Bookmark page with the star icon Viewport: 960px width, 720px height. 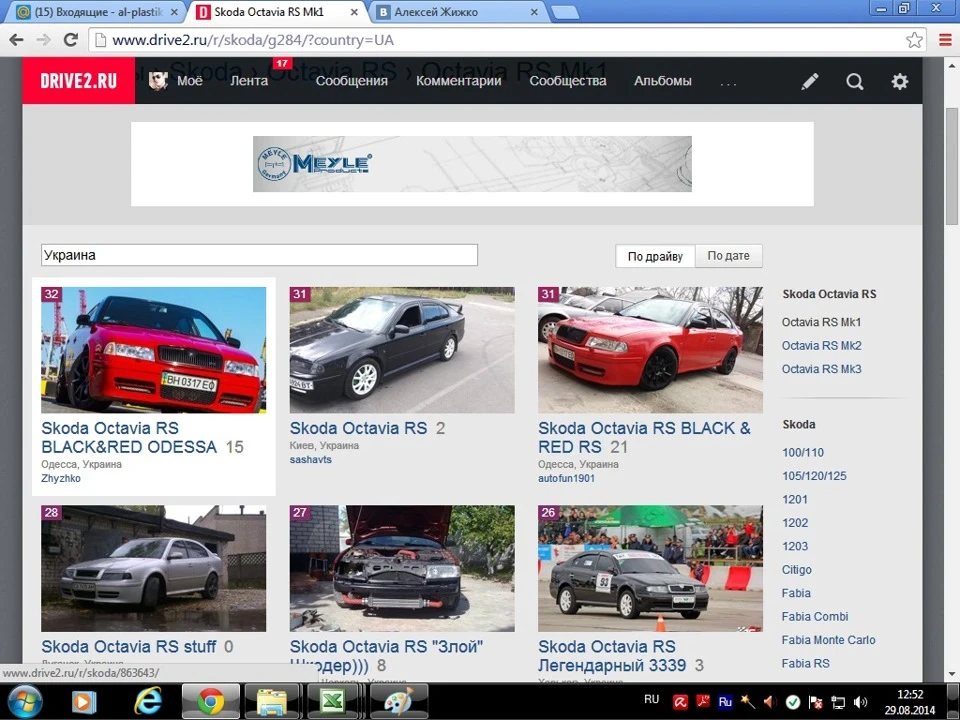[x=914, y=40]
